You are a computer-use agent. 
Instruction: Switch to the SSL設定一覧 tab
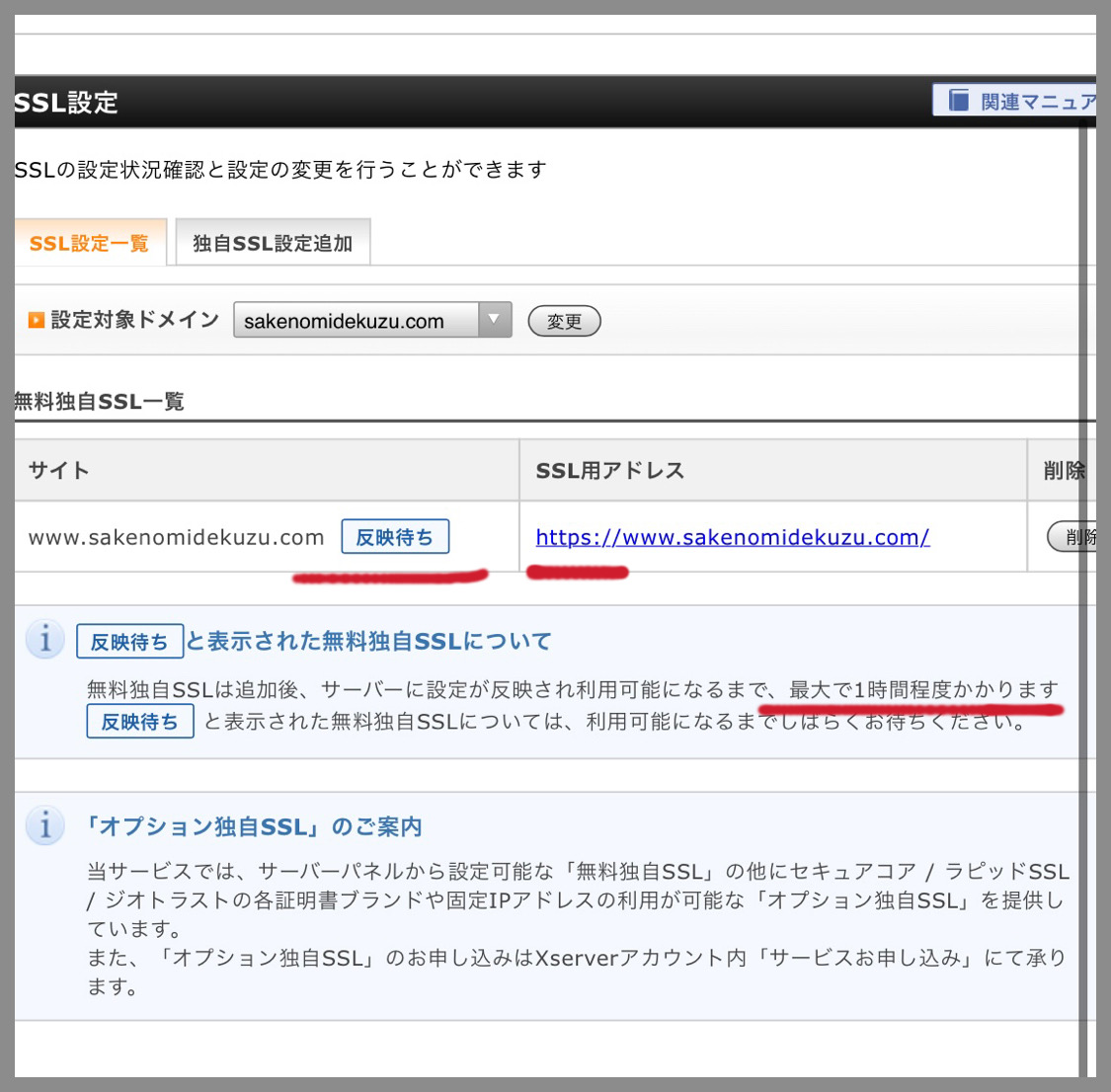click(89, 243)
